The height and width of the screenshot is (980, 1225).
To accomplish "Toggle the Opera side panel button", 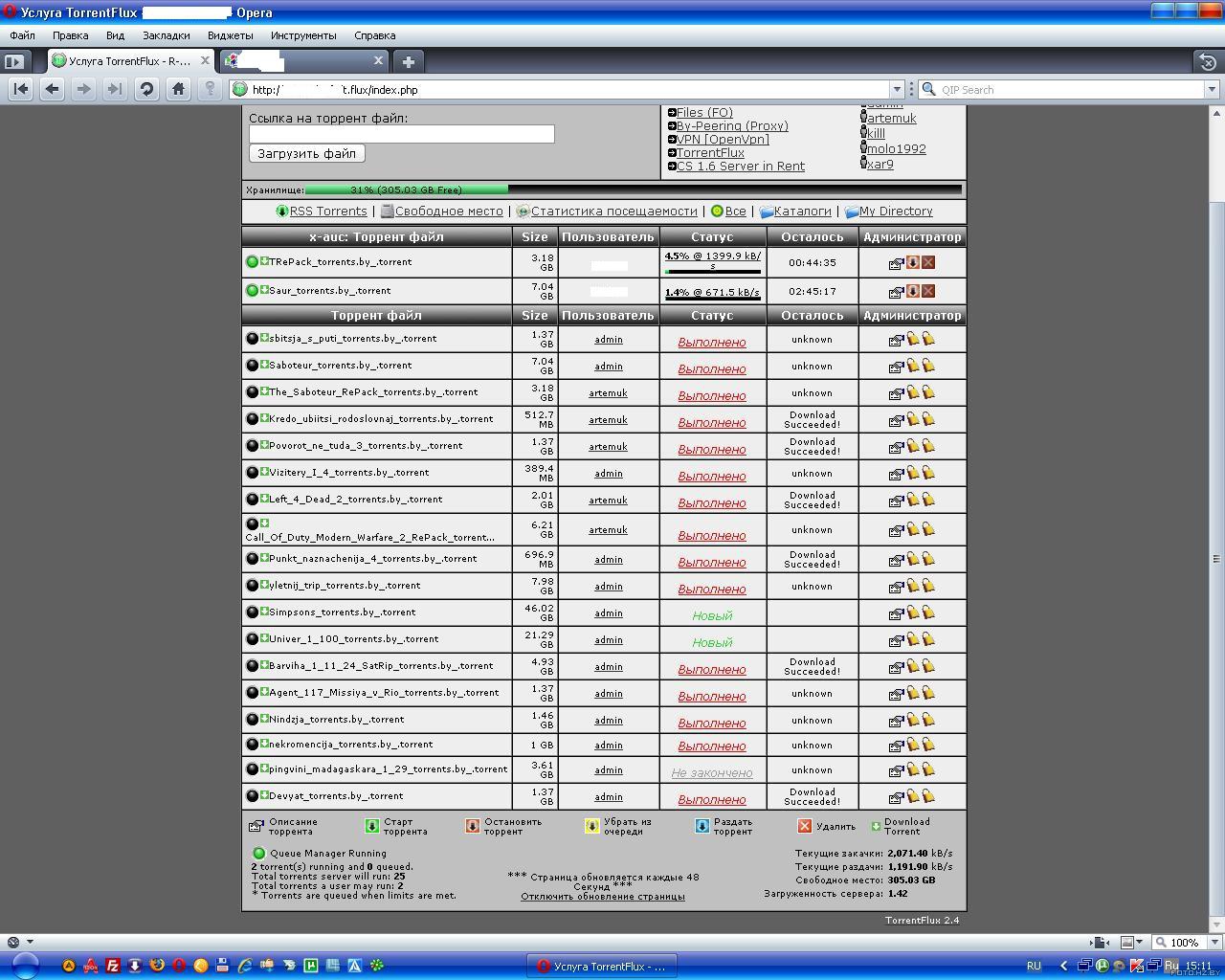I will point(13,61).
